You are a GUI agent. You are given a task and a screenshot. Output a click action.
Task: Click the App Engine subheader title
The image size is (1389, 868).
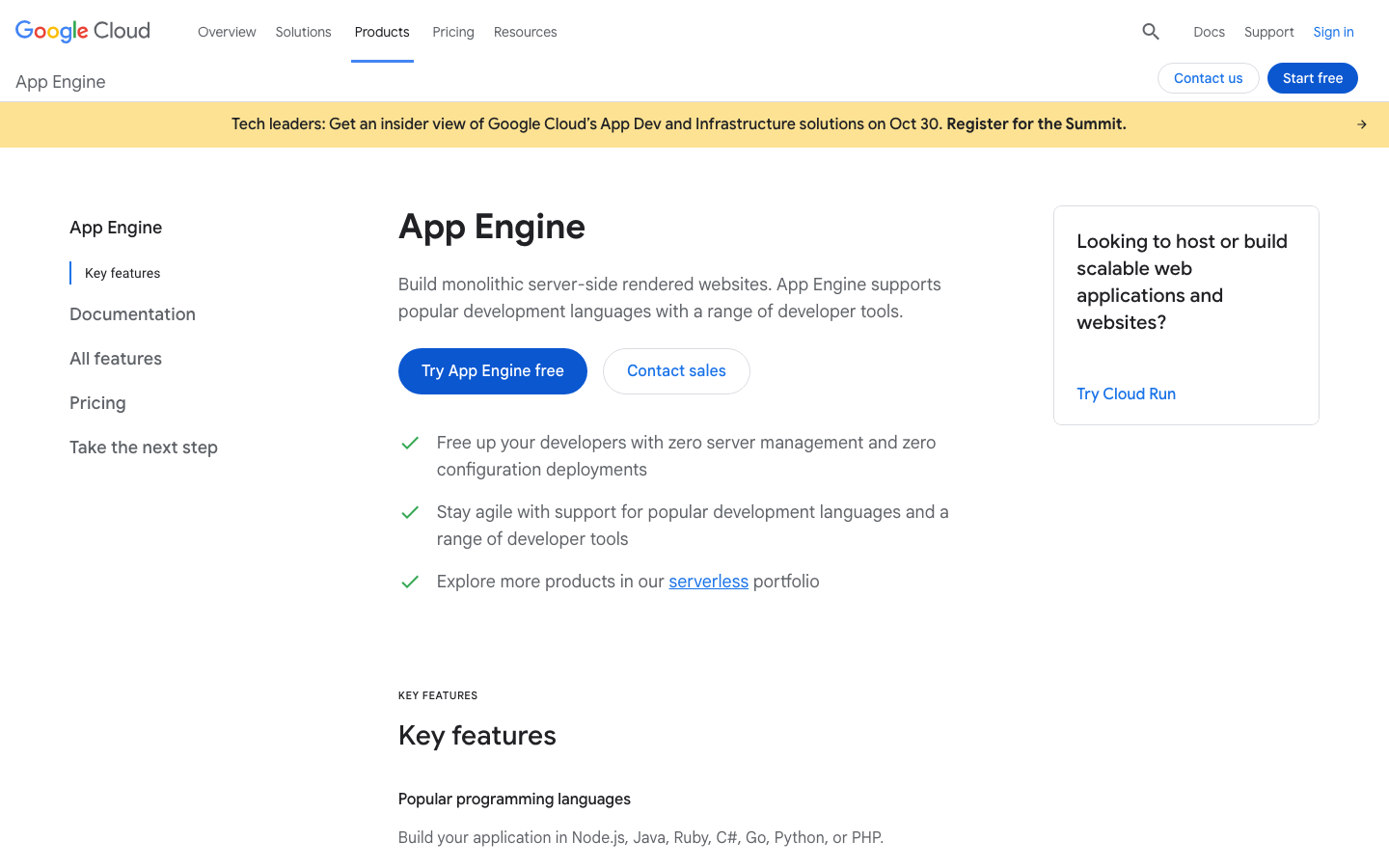61,82
